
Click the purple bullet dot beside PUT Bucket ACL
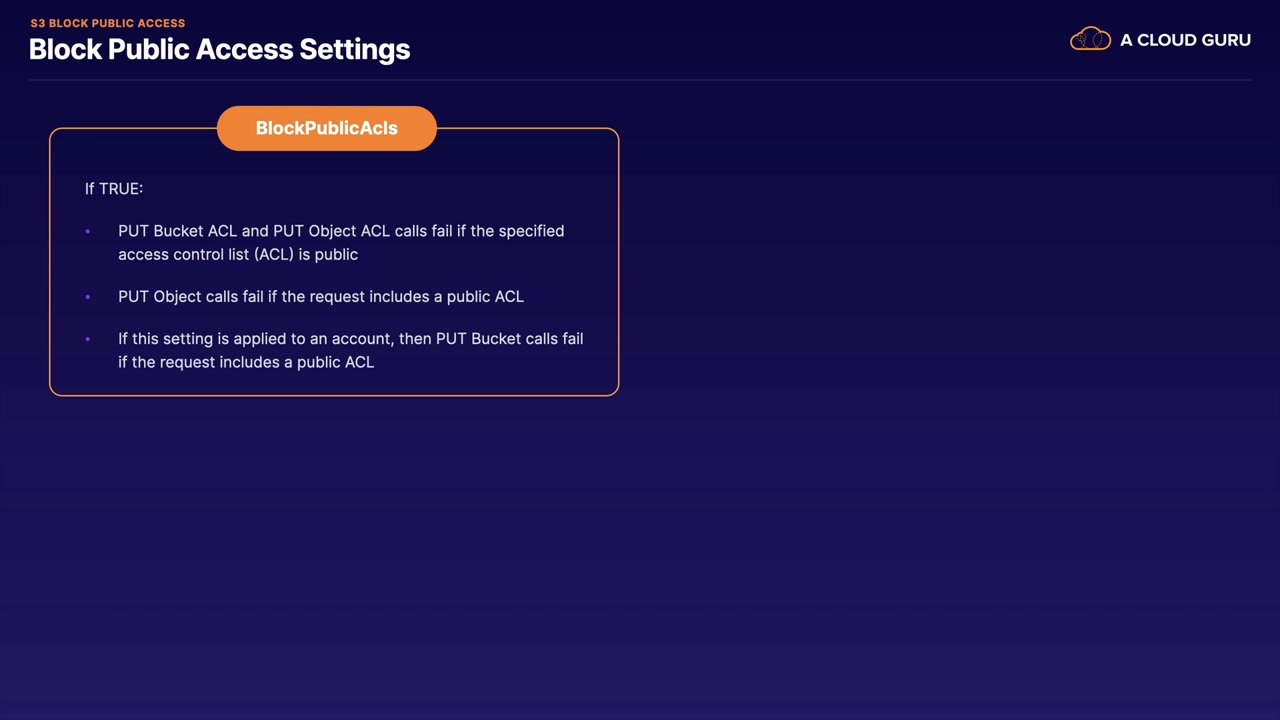click(x=88, y=231)
